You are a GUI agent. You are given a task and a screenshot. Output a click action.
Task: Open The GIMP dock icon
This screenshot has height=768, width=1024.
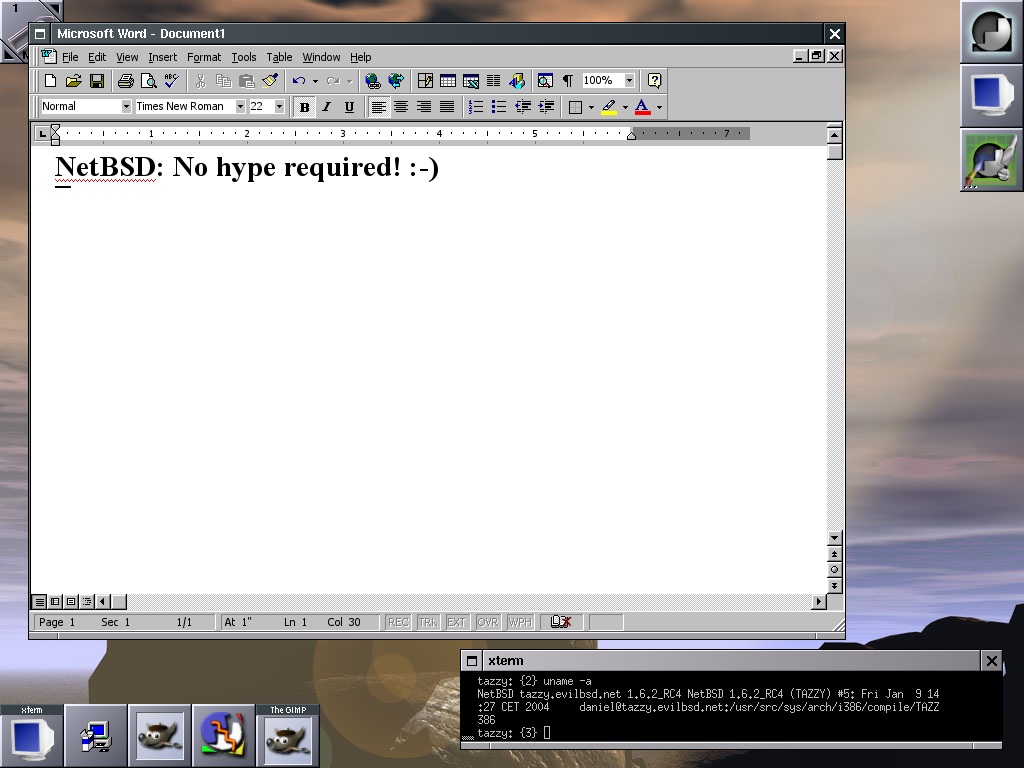click(x=287, y=735)
